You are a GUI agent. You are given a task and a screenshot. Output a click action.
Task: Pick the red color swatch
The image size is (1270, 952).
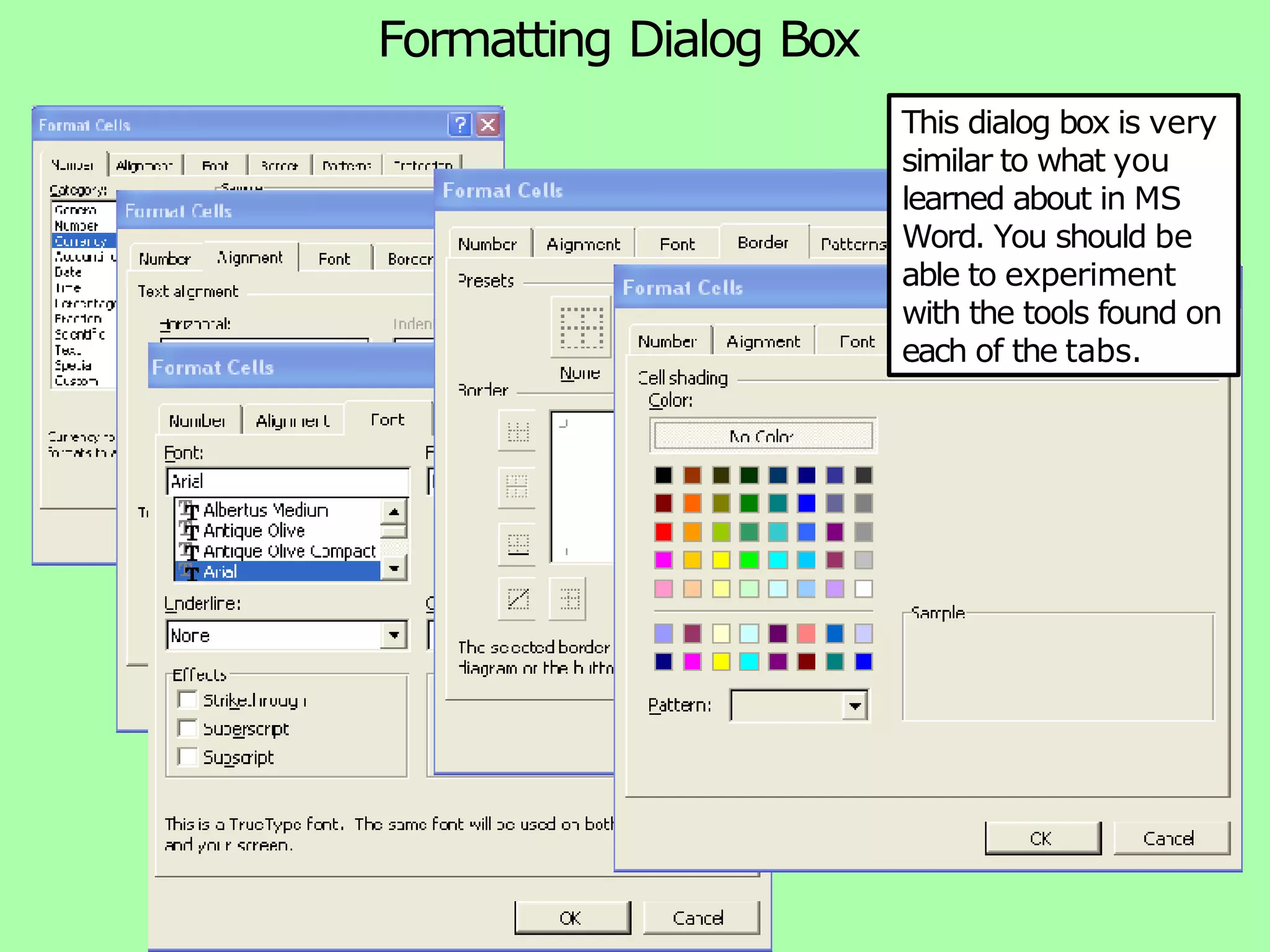click(x=664, y=532)
